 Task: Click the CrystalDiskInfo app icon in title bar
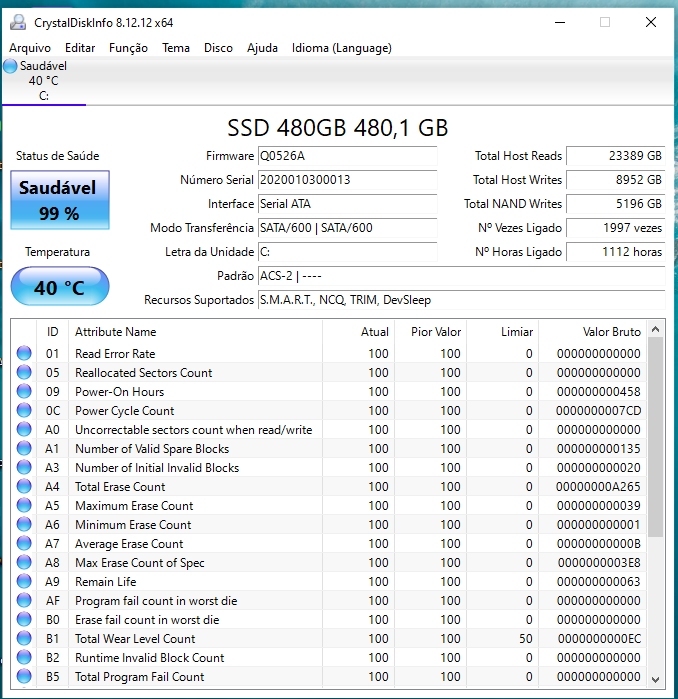(x=18, y=22)
